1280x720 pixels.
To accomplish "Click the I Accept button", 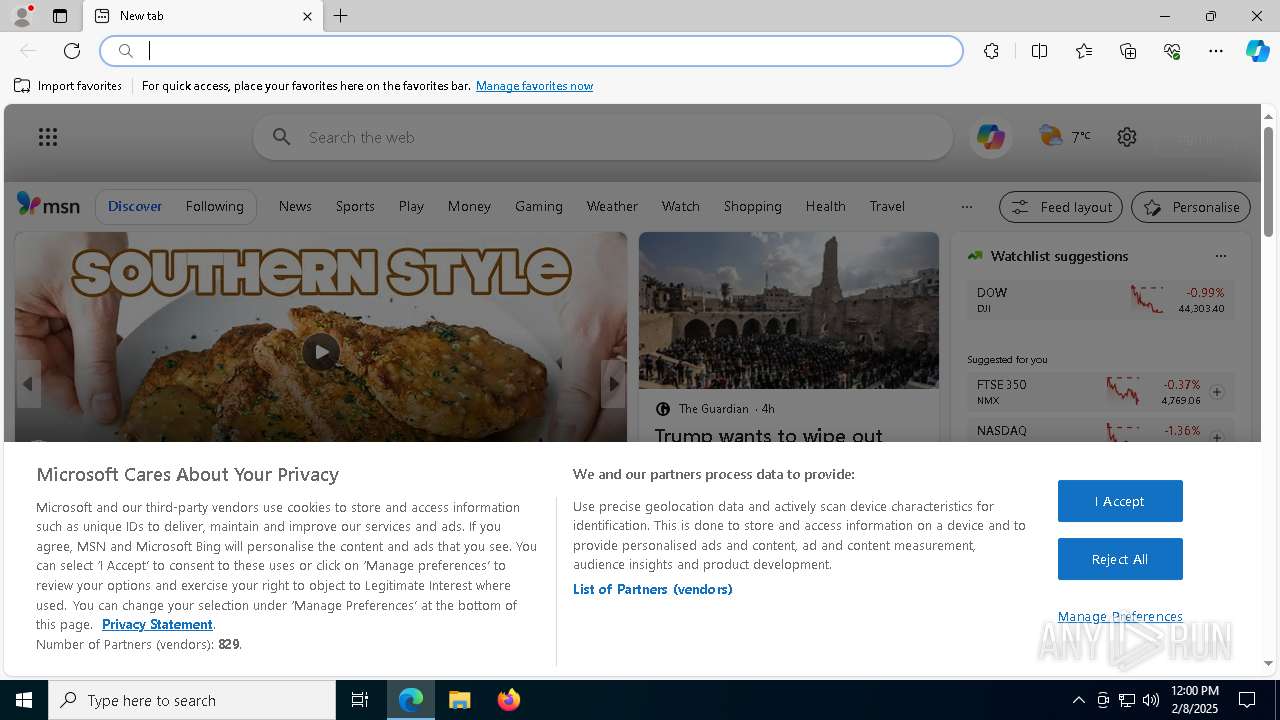I will (x=1120, y=501).
